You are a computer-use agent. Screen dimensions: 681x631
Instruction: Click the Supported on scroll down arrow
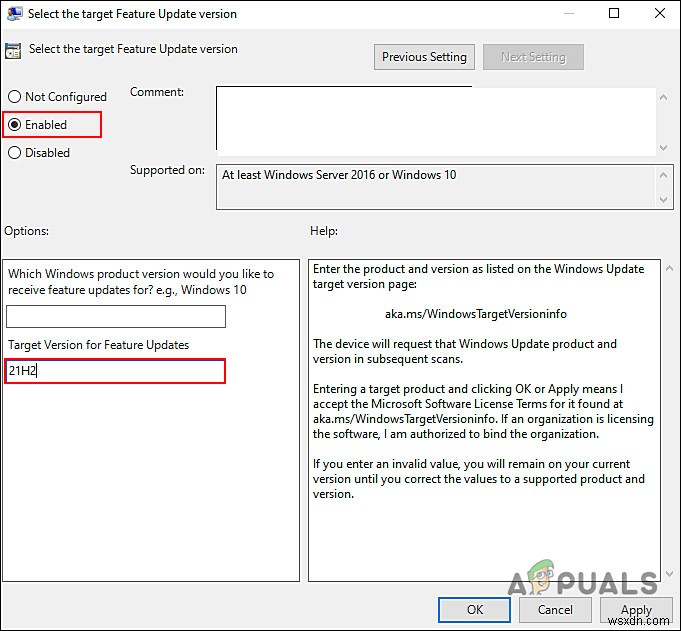[x=663, y=199]
